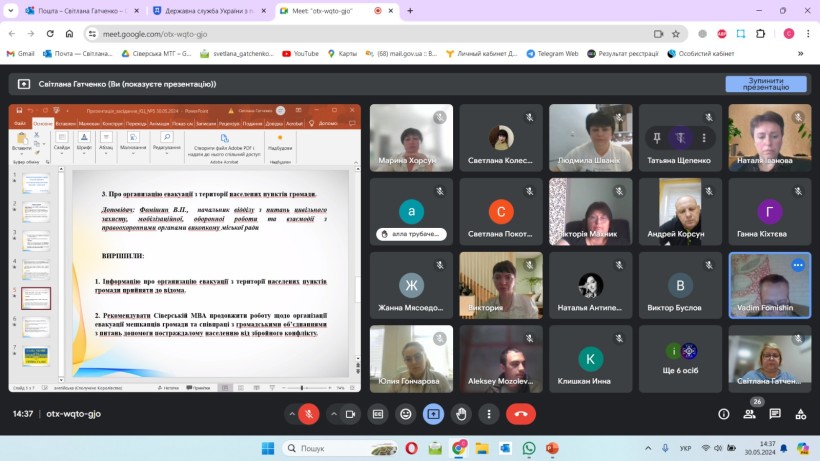The height and width of the screenshot is (461, 820).
Task: Open the Telegram Web bookmark
Action: 552,53
